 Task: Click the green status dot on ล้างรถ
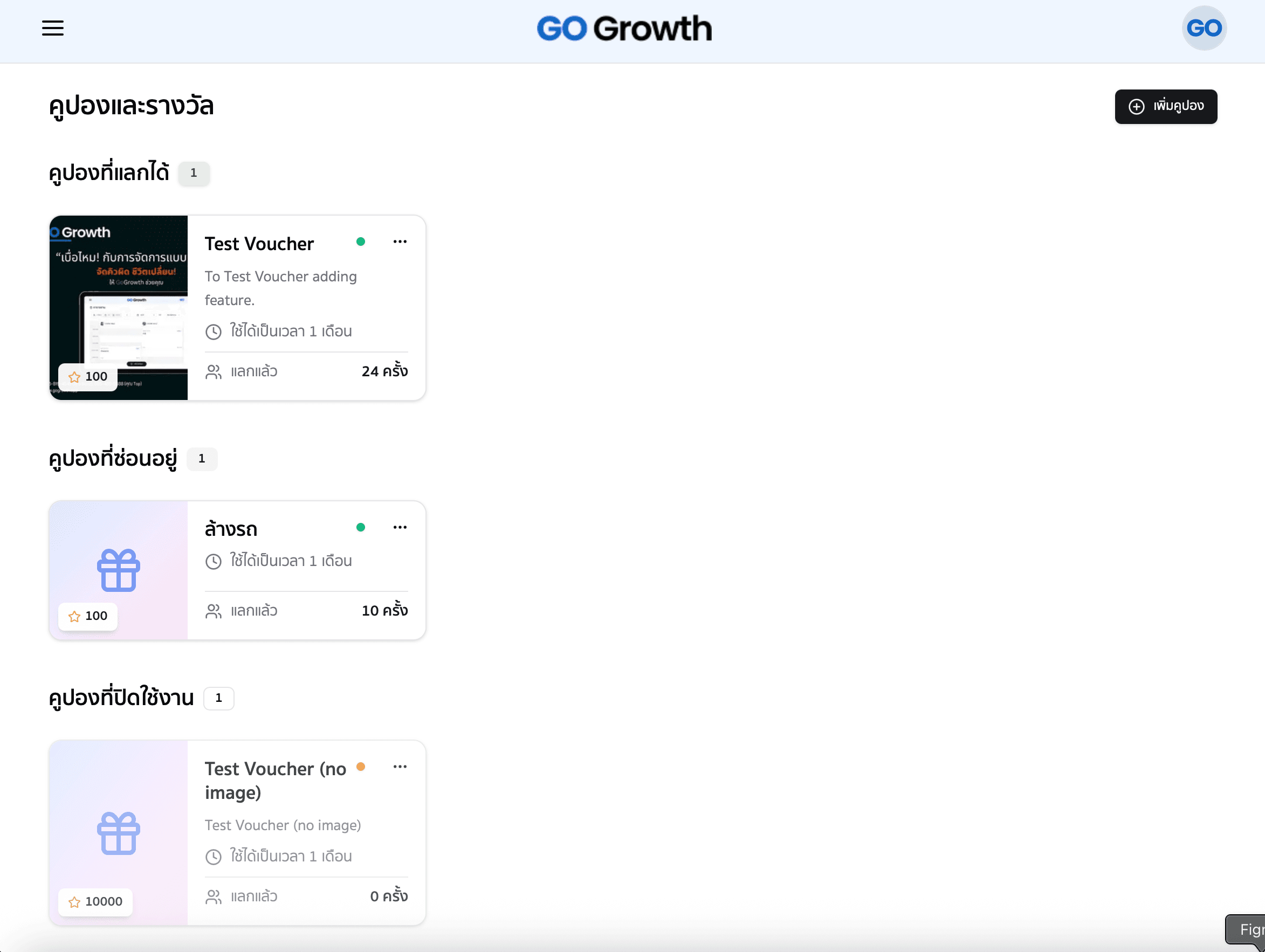coord(360,527)
